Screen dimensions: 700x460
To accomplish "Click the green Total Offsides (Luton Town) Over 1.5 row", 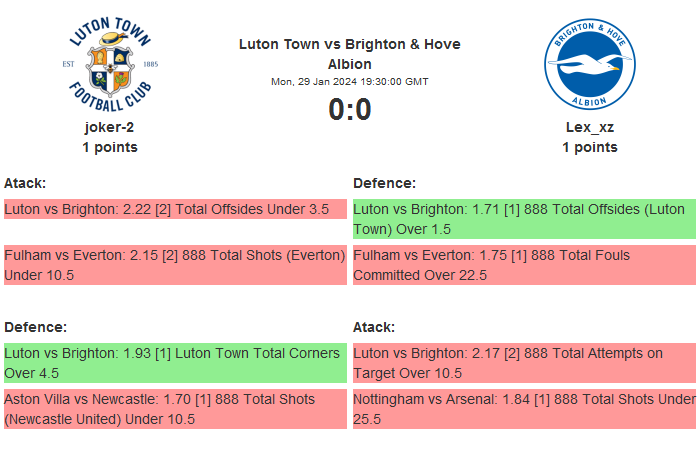I will pos(524,219).
